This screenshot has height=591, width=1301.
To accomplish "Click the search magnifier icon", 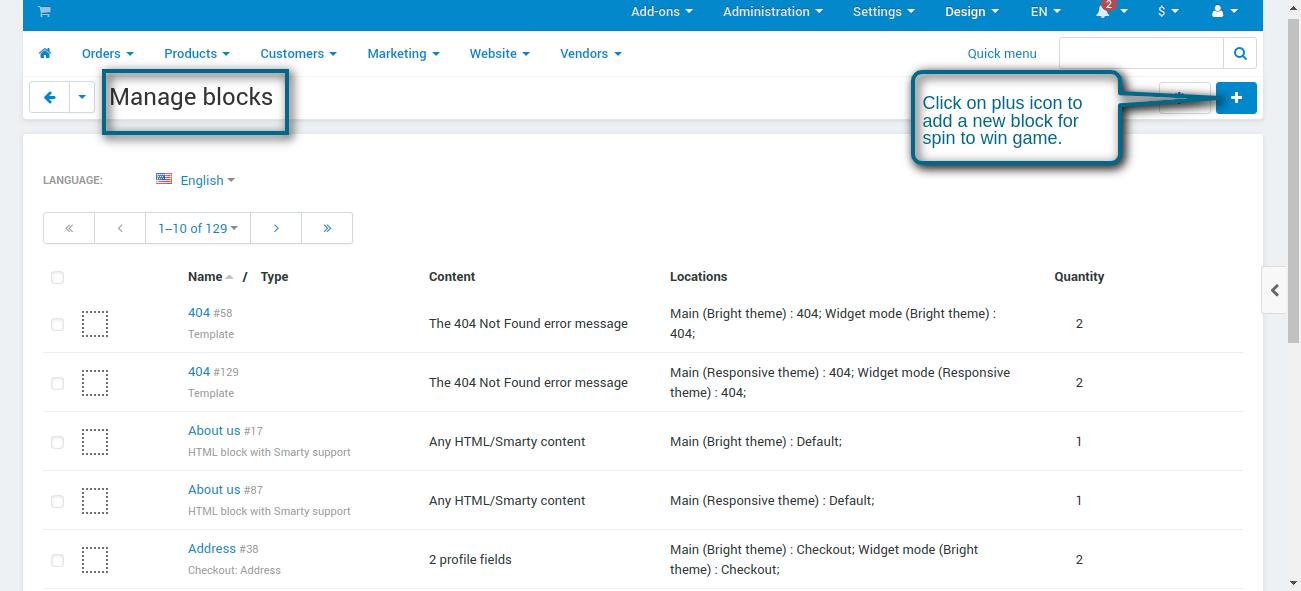I will (1240, 53).
